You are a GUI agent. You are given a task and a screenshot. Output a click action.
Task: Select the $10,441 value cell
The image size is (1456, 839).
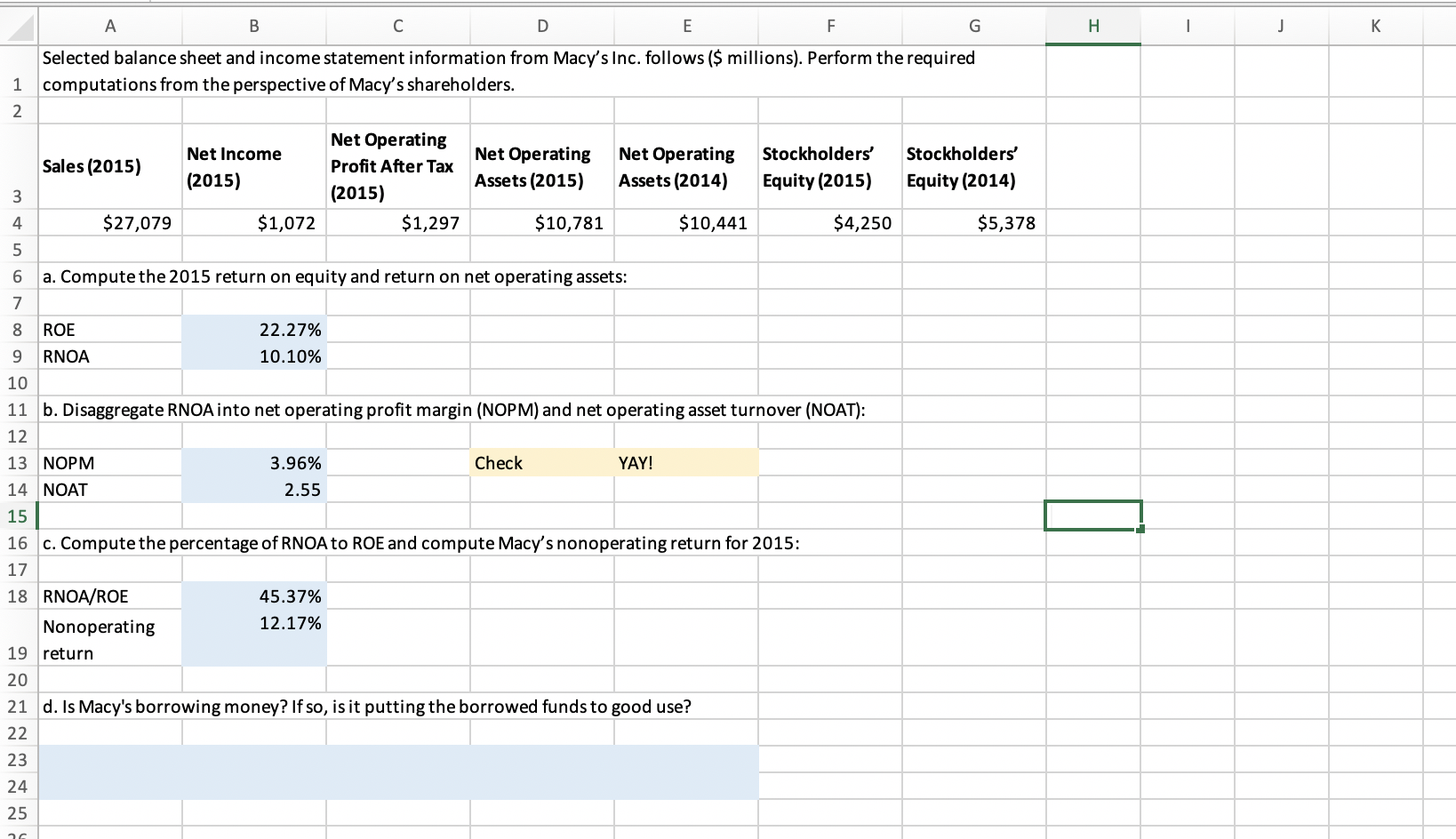[x=686, y=223]
